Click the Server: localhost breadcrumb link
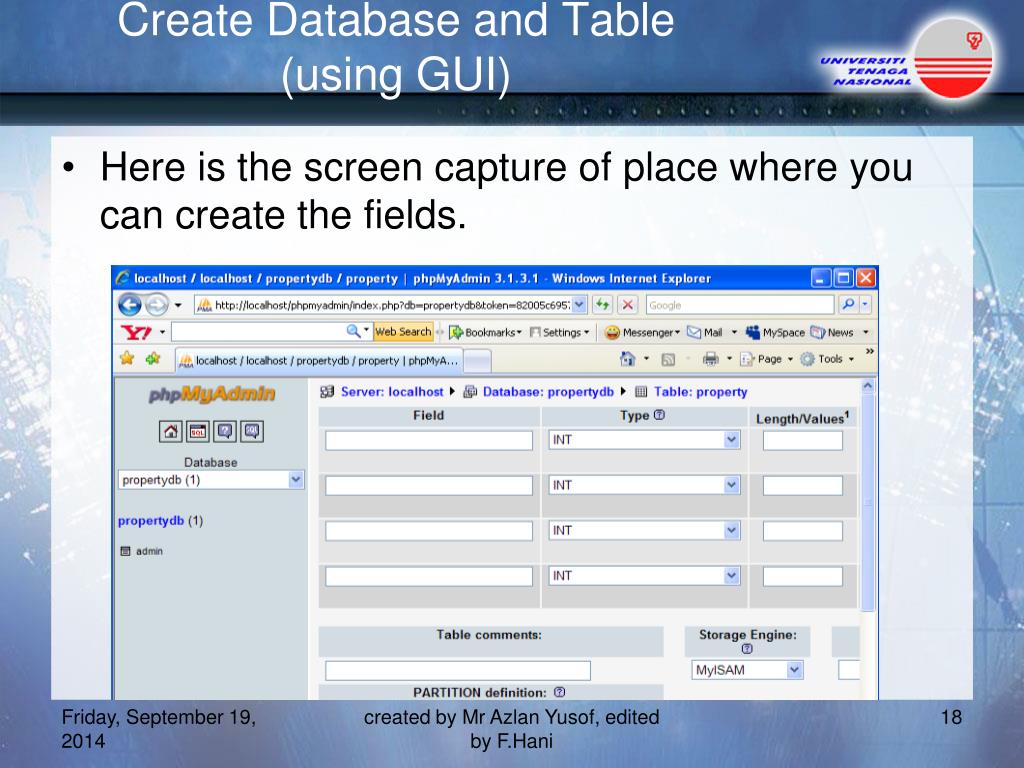This screenshot has width=1024, height=768. (x=391, y=392)
